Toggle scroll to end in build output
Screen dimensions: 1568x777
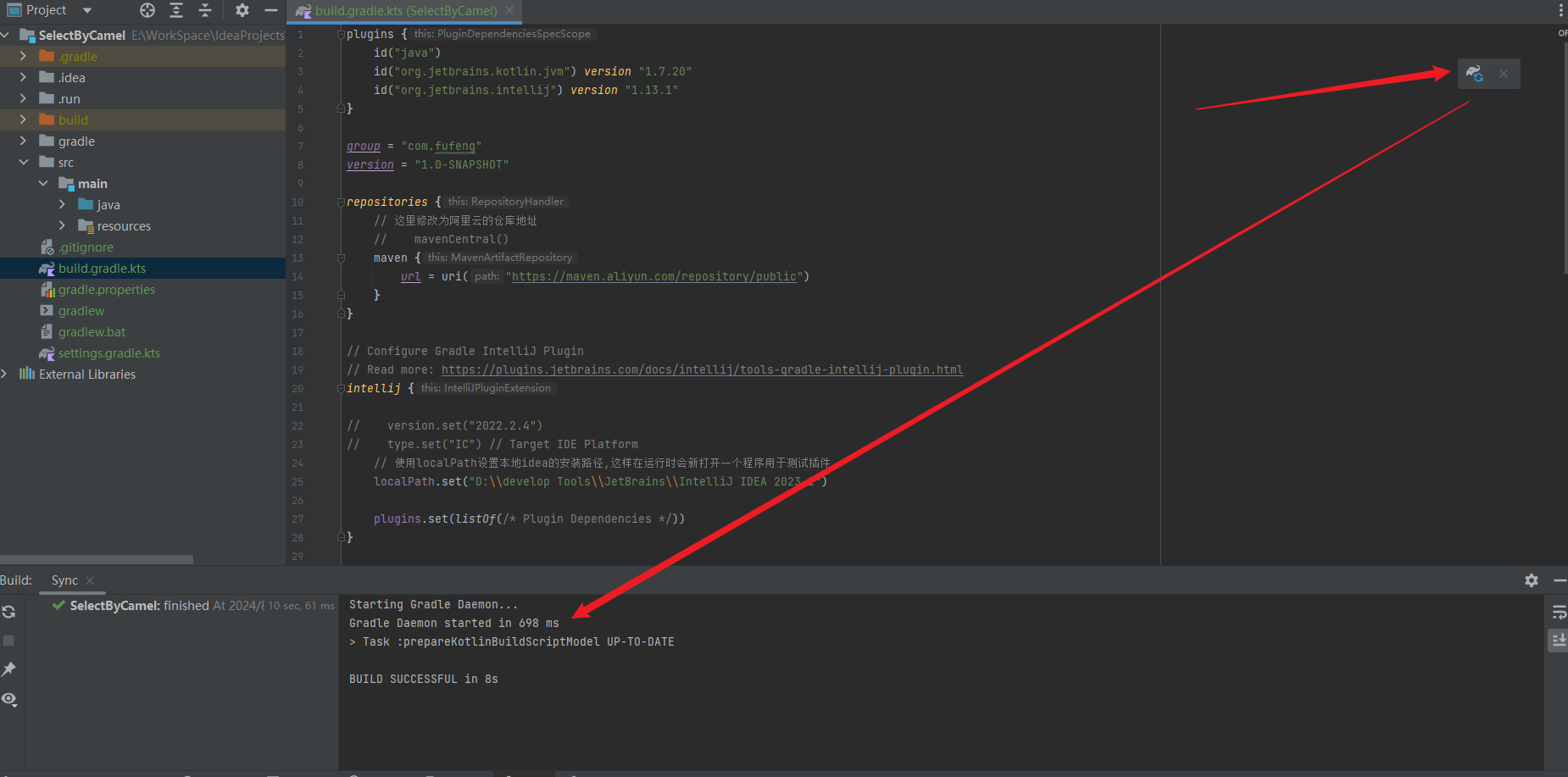point(1559,641)
